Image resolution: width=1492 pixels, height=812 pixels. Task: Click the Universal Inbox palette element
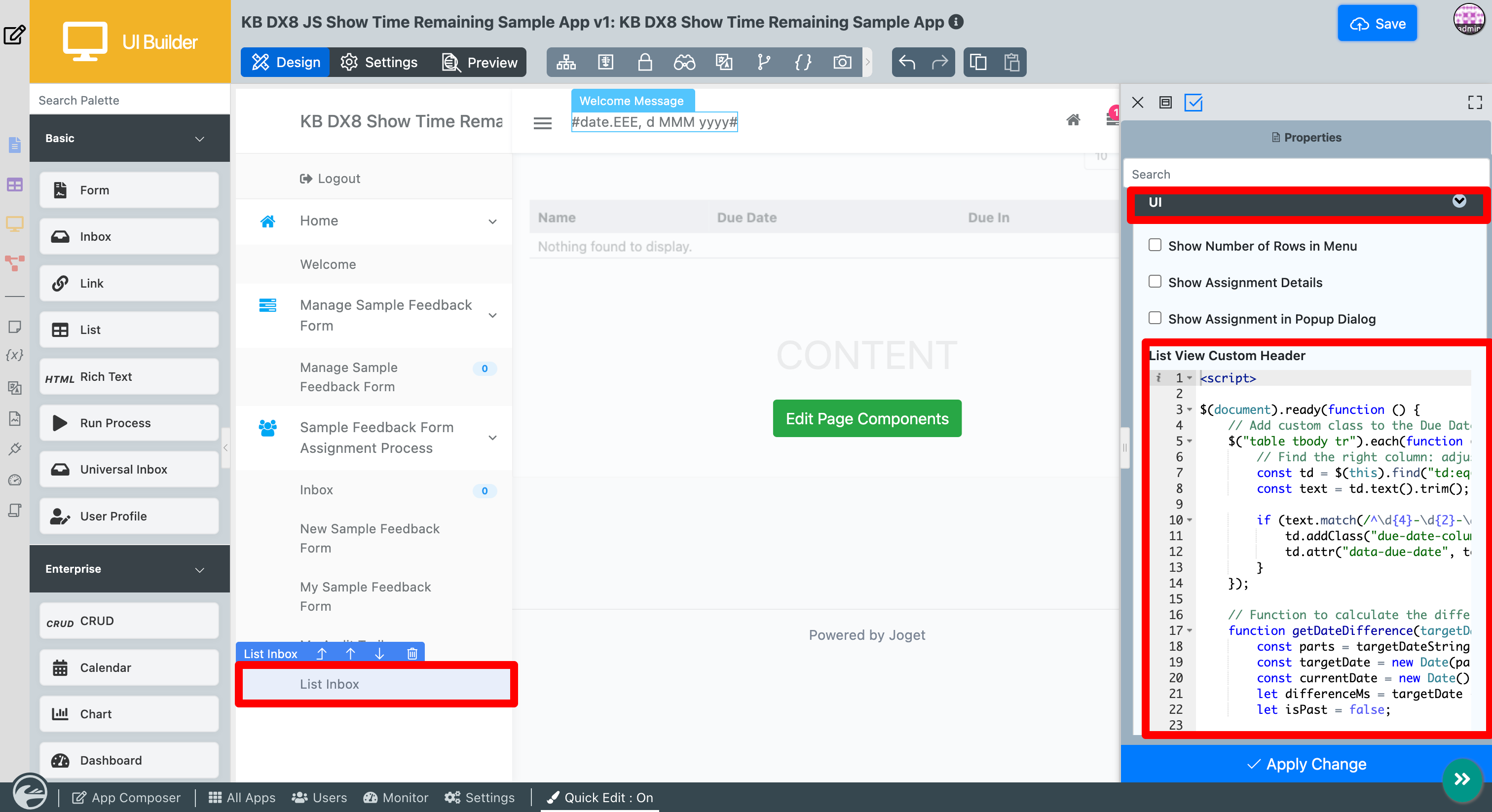coord(129,469)
